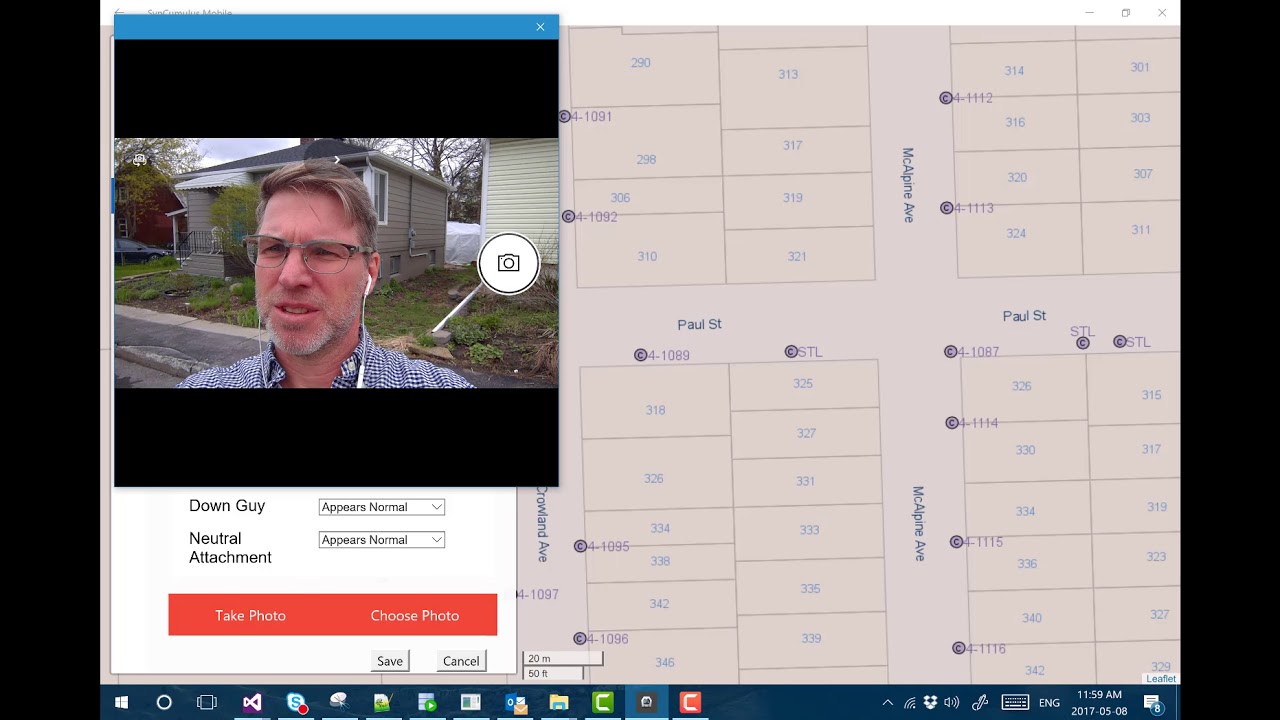Open the touch keyboard tray icon
Image resolution: width=1280 pixels, height=720 pixels.
1015,703
